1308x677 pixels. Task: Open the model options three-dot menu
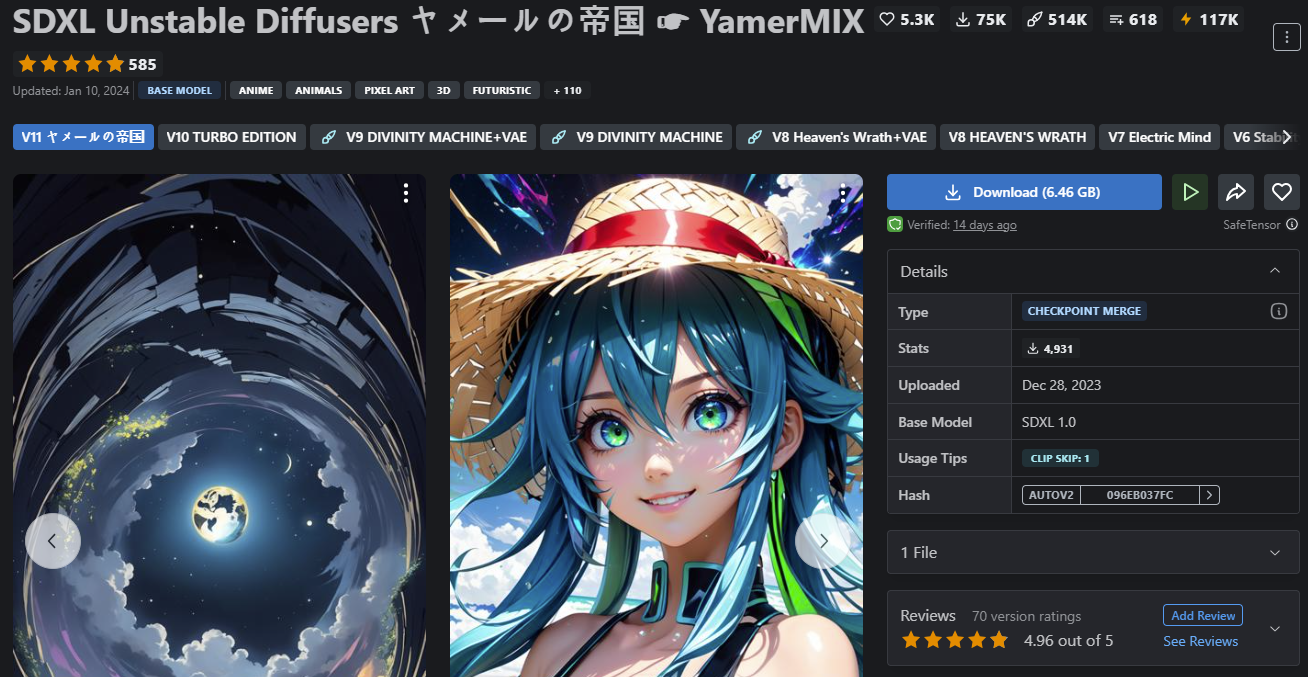[1286, 38]
